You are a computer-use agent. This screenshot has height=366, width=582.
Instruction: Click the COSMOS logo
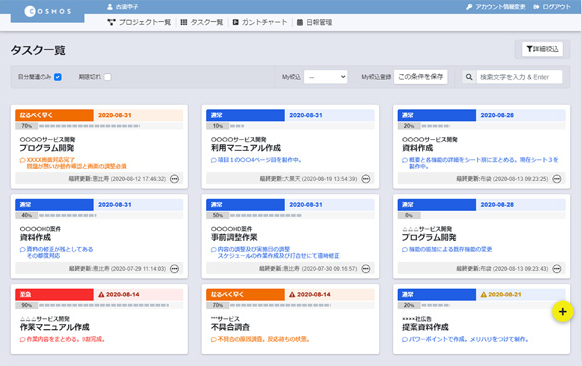[x=48, y=11]
